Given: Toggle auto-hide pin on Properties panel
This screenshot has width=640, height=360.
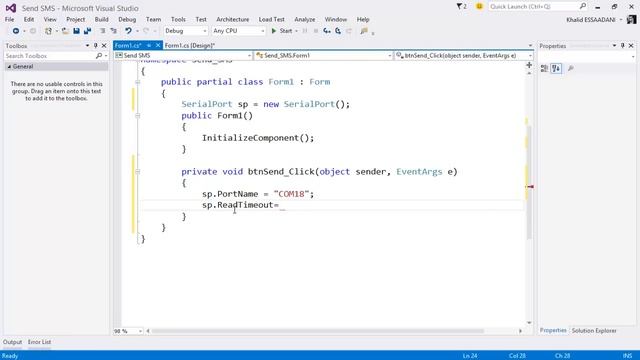Looking at the screenshot, I should coord(622,46).
